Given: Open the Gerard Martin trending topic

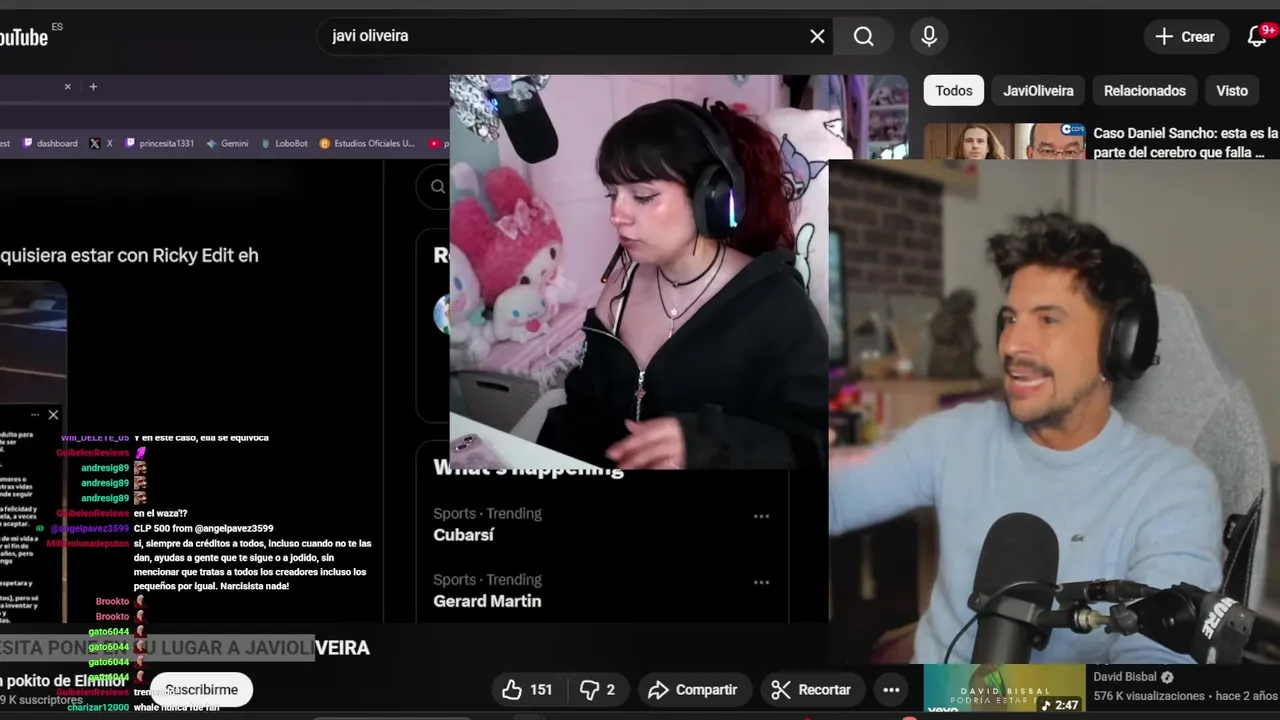Looking at the screenshot, I should pyautogui.click(x=487, y=601).
